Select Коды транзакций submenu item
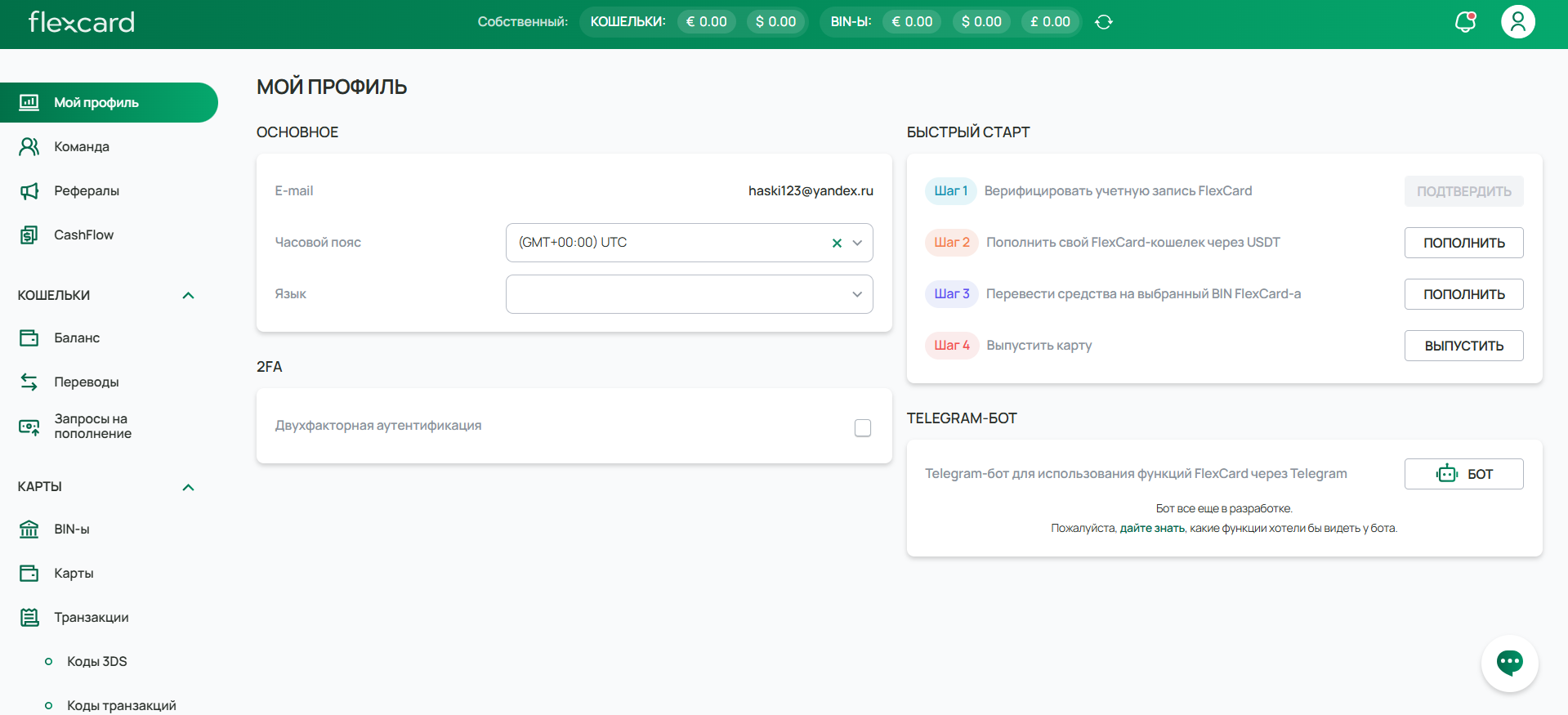This screenshot has height=715, width=1568. tap(122, 705)
